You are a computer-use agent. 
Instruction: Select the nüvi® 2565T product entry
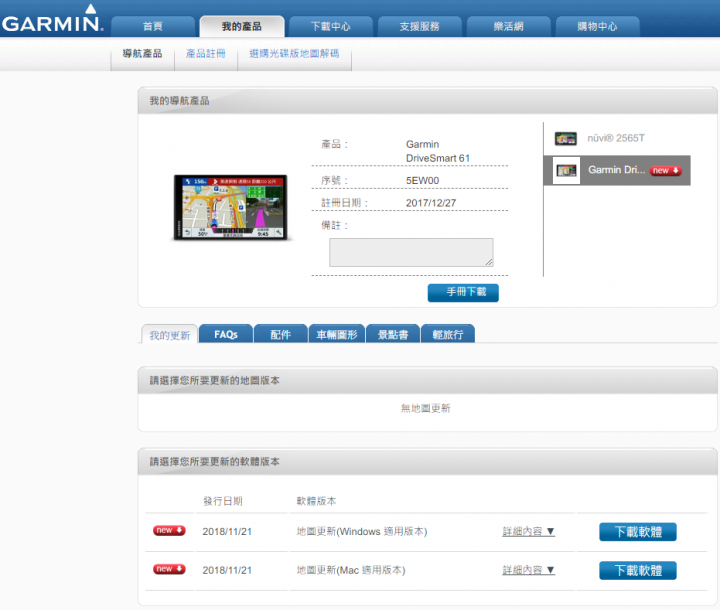617,138
